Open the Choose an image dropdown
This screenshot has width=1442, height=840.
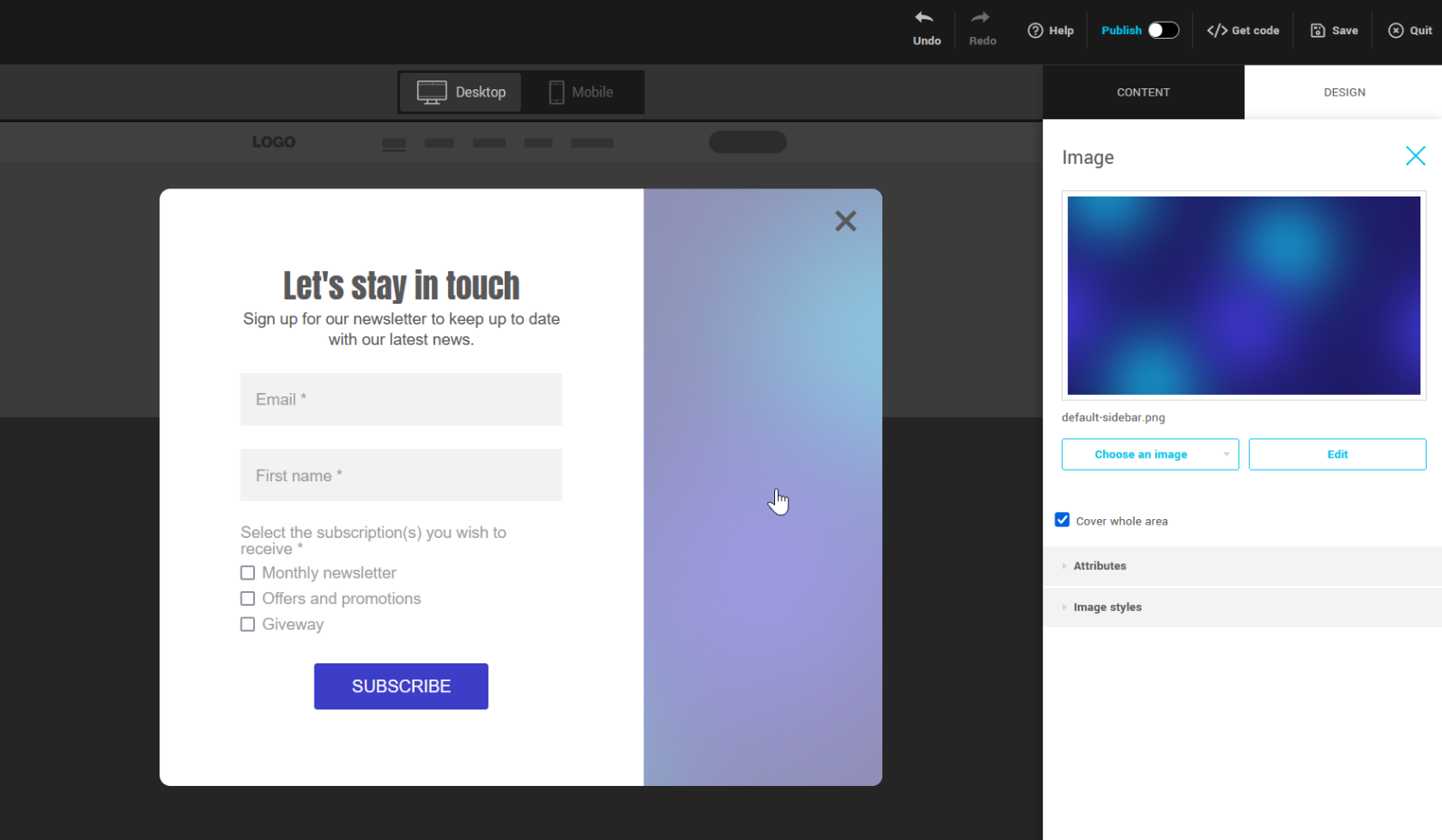click(x=1149, y=454)
